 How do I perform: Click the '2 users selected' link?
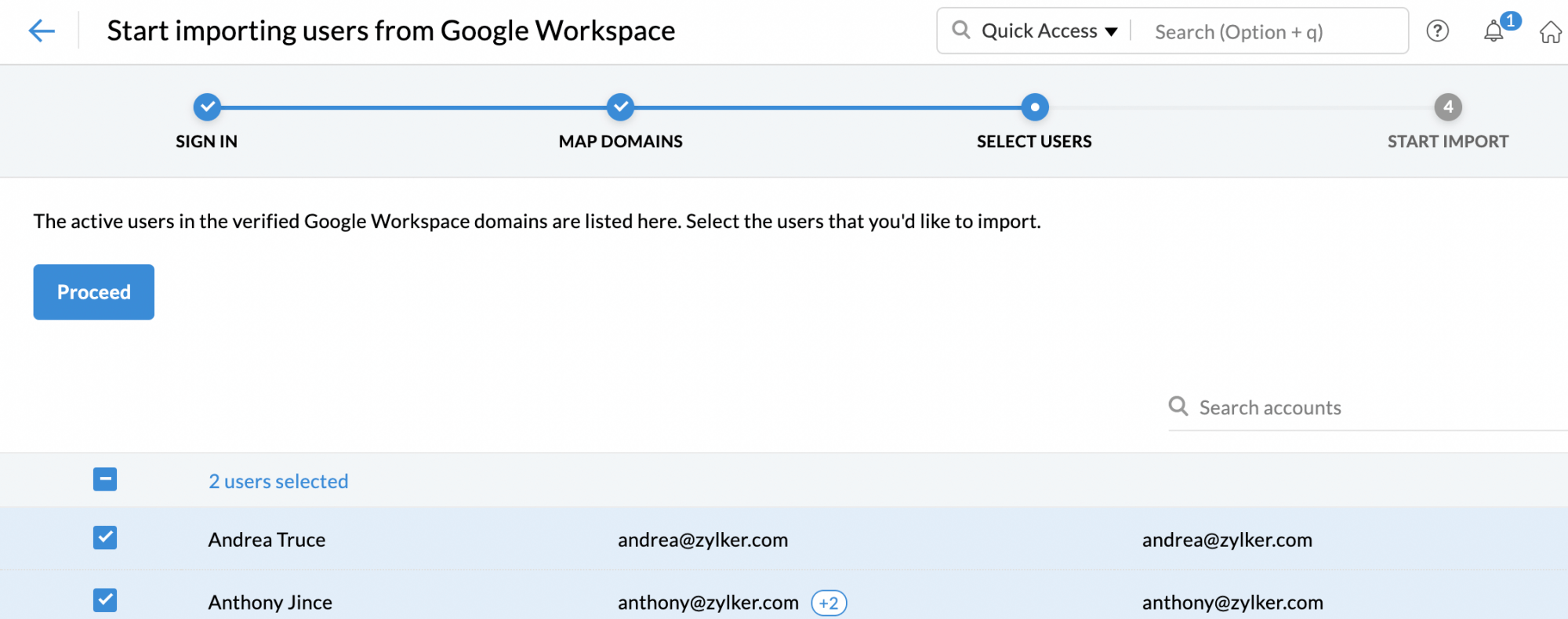tap(278, 481)
